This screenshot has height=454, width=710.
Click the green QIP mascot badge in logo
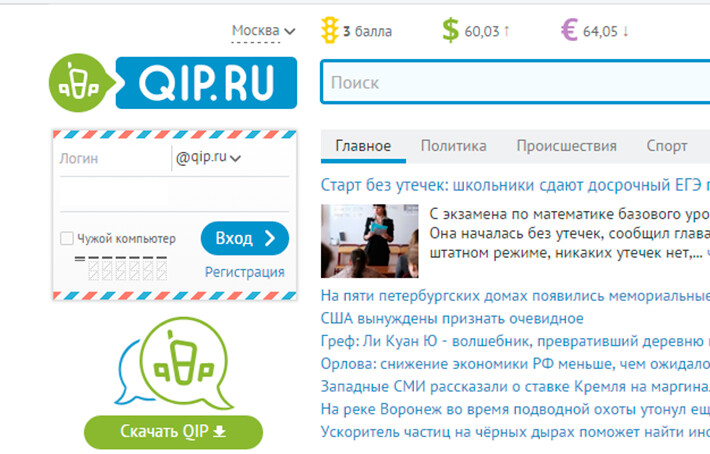pos(84,83)
